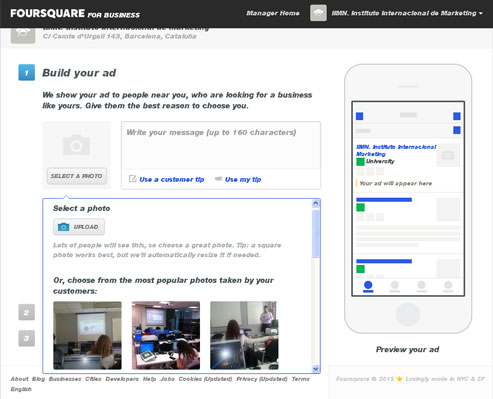Viewport: 493px width, 399px height.
Task: Click the University category text in preview
Action: (380, 161)
